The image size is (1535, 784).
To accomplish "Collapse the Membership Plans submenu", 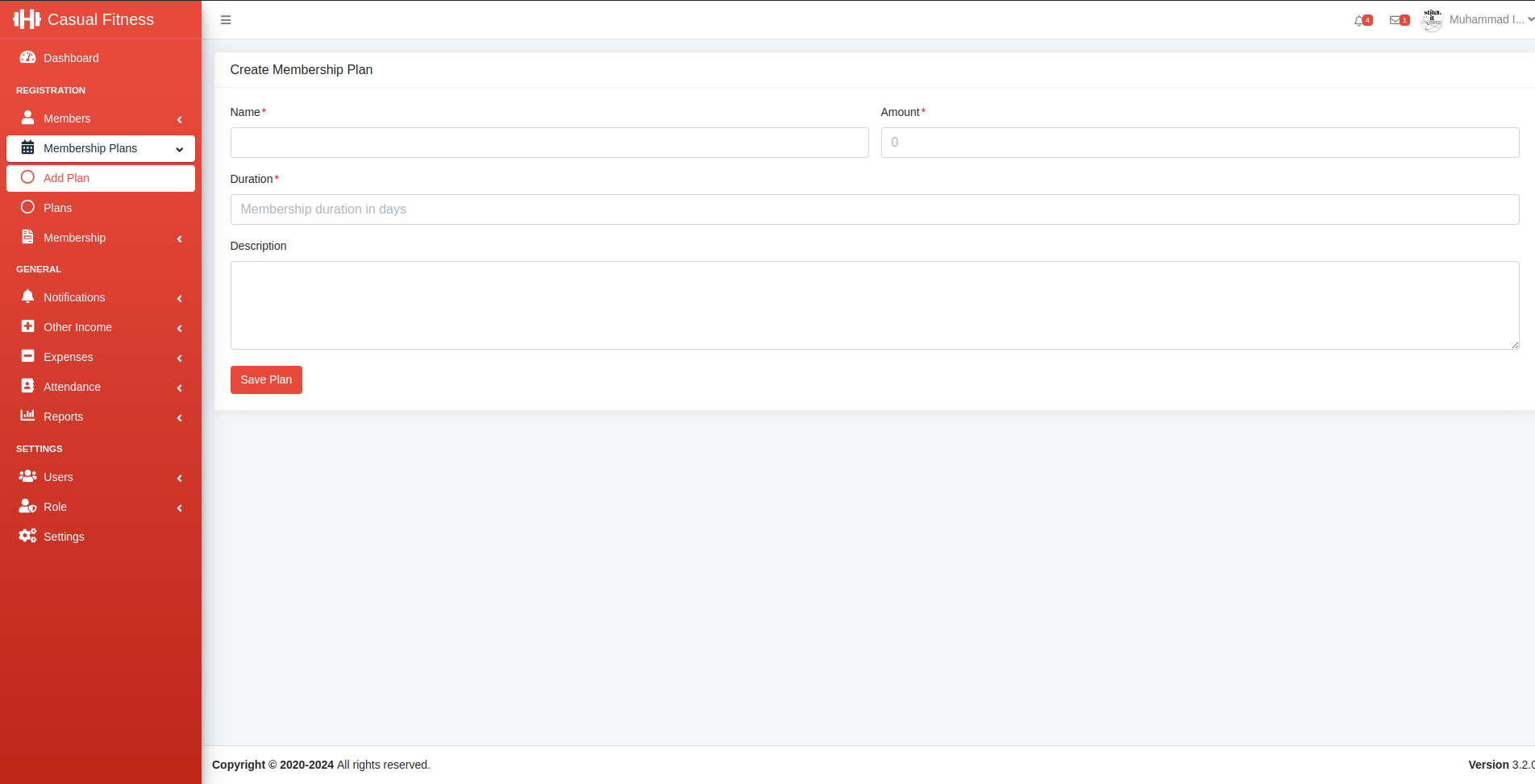I will click(178, 149).
